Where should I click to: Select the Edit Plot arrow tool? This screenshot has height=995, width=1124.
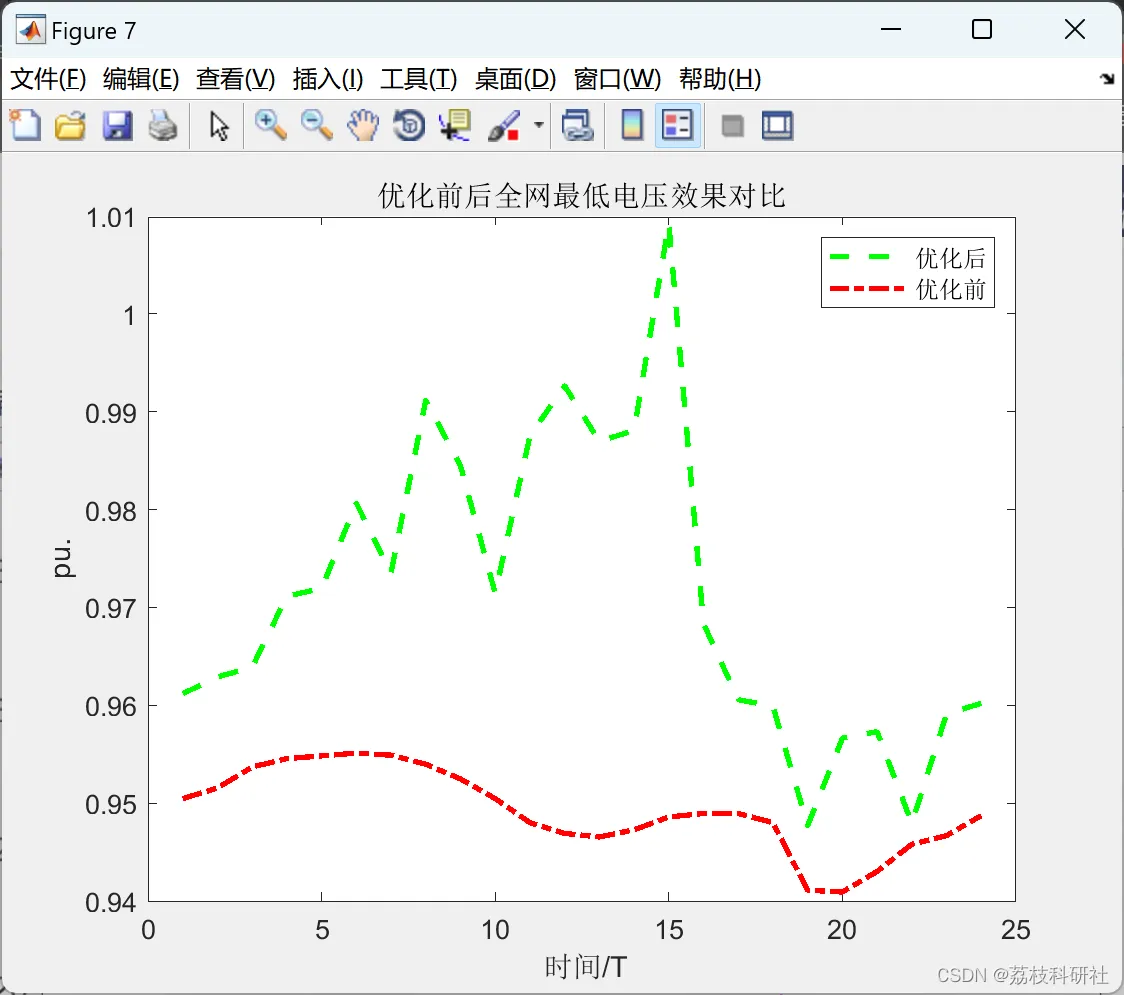click(x=219, y=125)
